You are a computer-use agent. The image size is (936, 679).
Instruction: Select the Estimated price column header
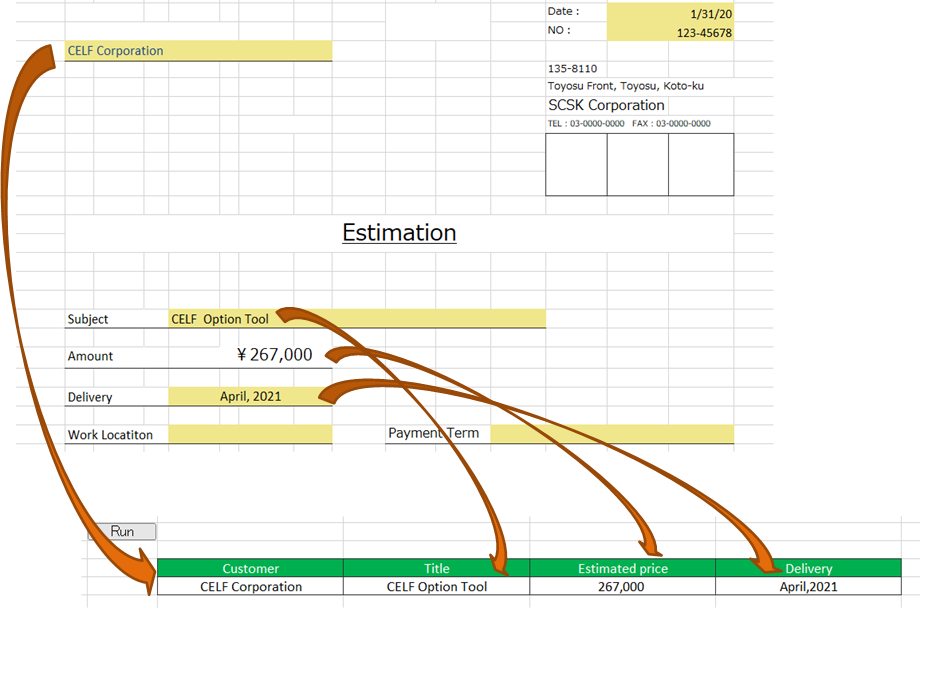click(x=622, y=568)
